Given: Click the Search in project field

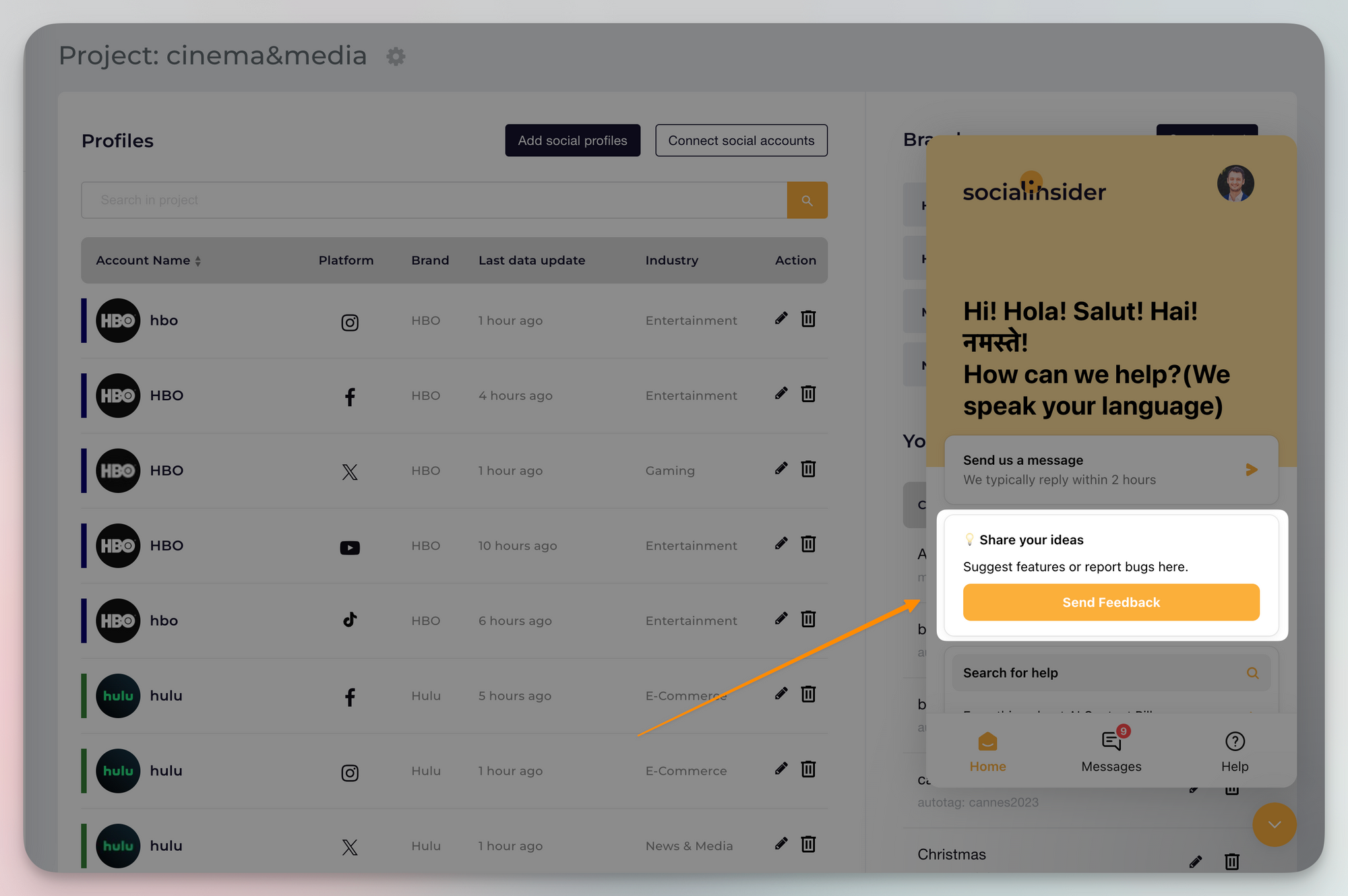Looking at the screenshot, I should [x=434, y=200].
